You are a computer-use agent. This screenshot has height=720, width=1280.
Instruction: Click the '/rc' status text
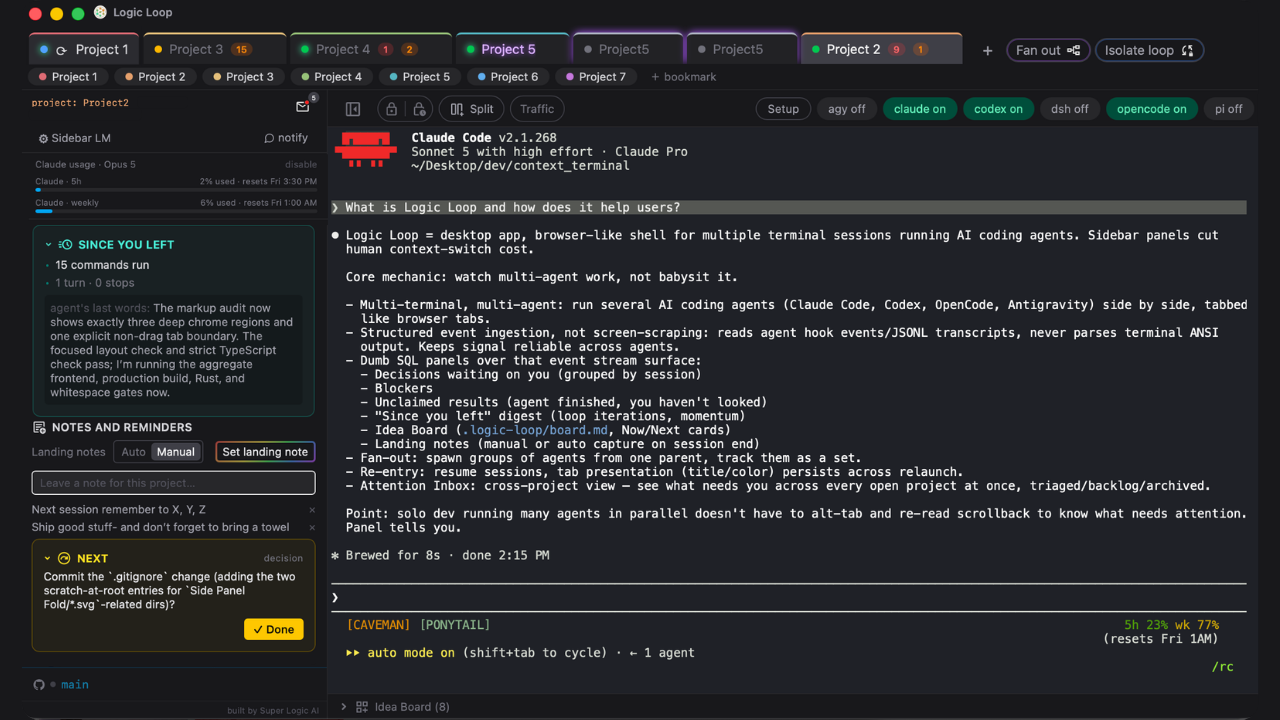[x=1222, y=667]
